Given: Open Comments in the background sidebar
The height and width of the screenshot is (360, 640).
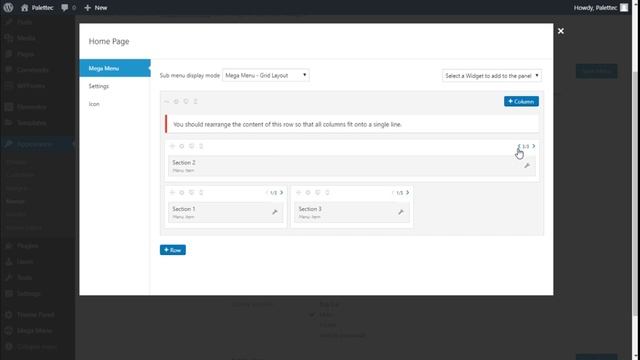Looking at the screenshot, I should click(x=33, y=70).
